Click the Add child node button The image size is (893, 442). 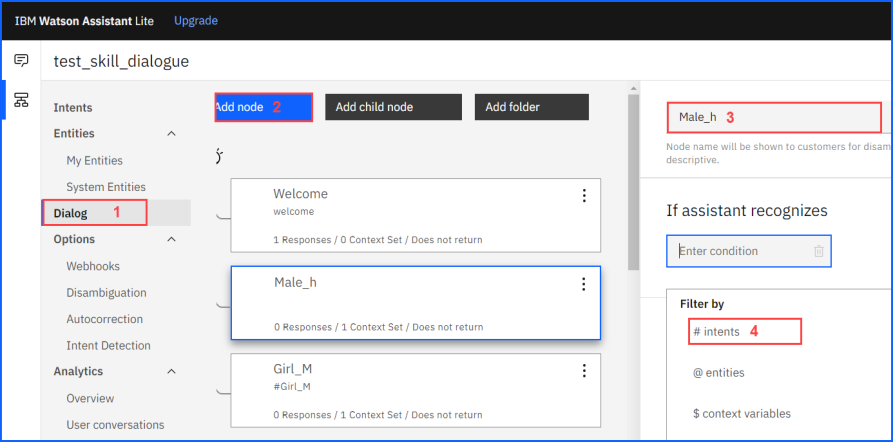pos(393,107)
